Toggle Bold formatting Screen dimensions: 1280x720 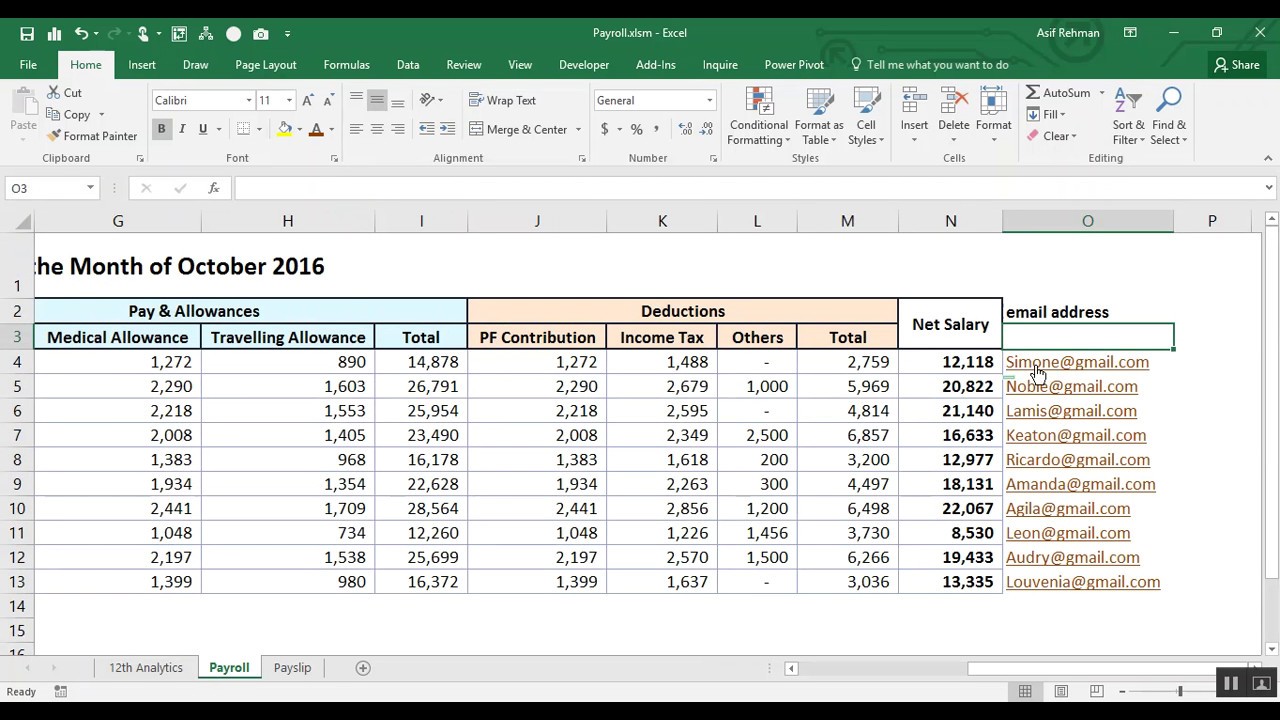pyautogui.click(x=161, y=129)
